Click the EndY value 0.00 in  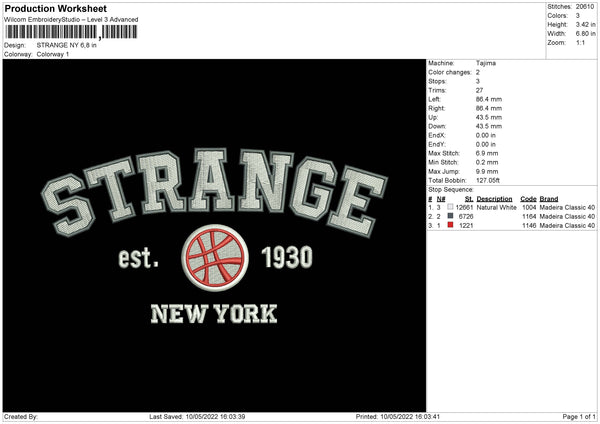(x=486, y=145)
